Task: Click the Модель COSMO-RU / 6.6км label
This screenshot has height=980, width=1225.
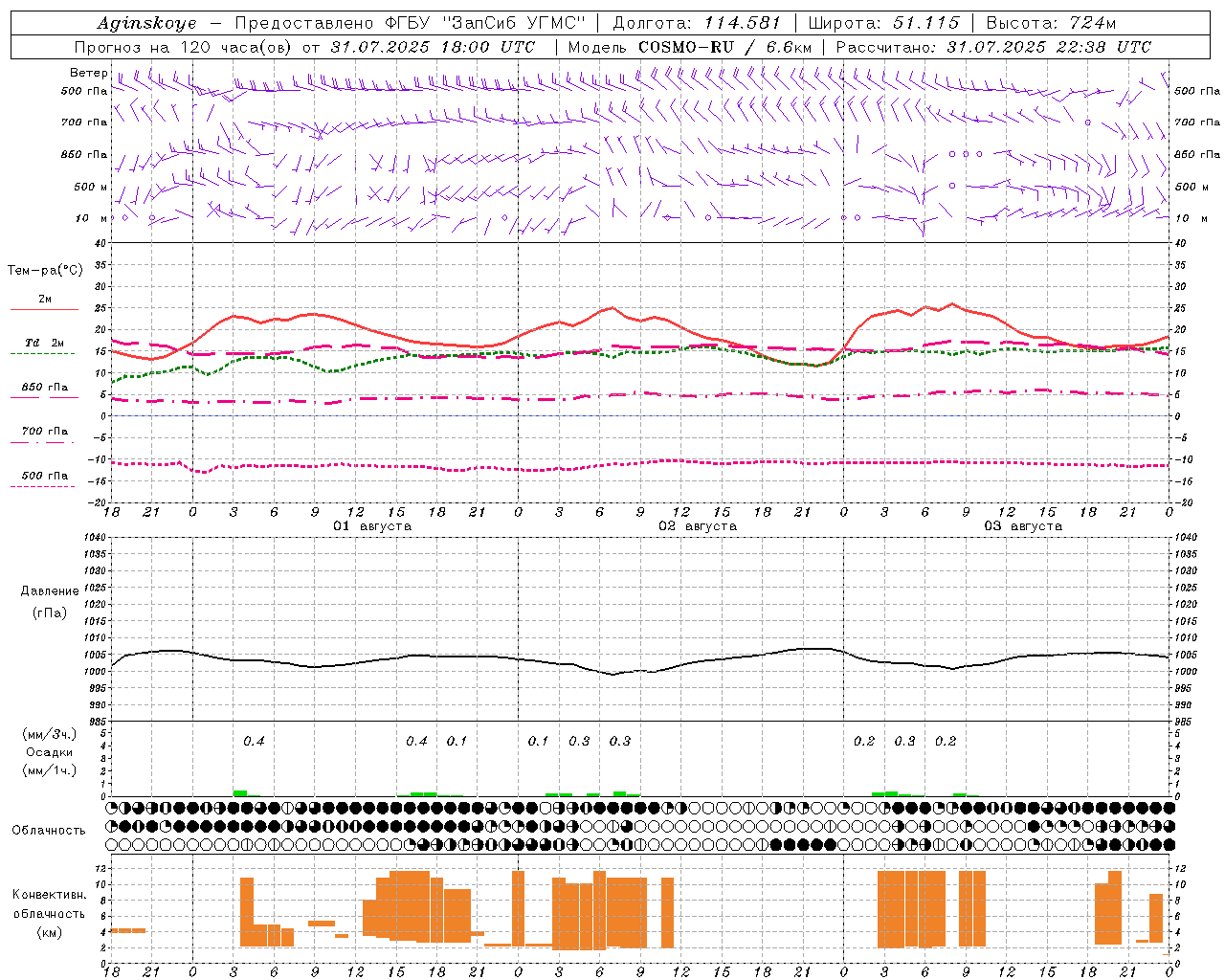Action: [689, 47]
